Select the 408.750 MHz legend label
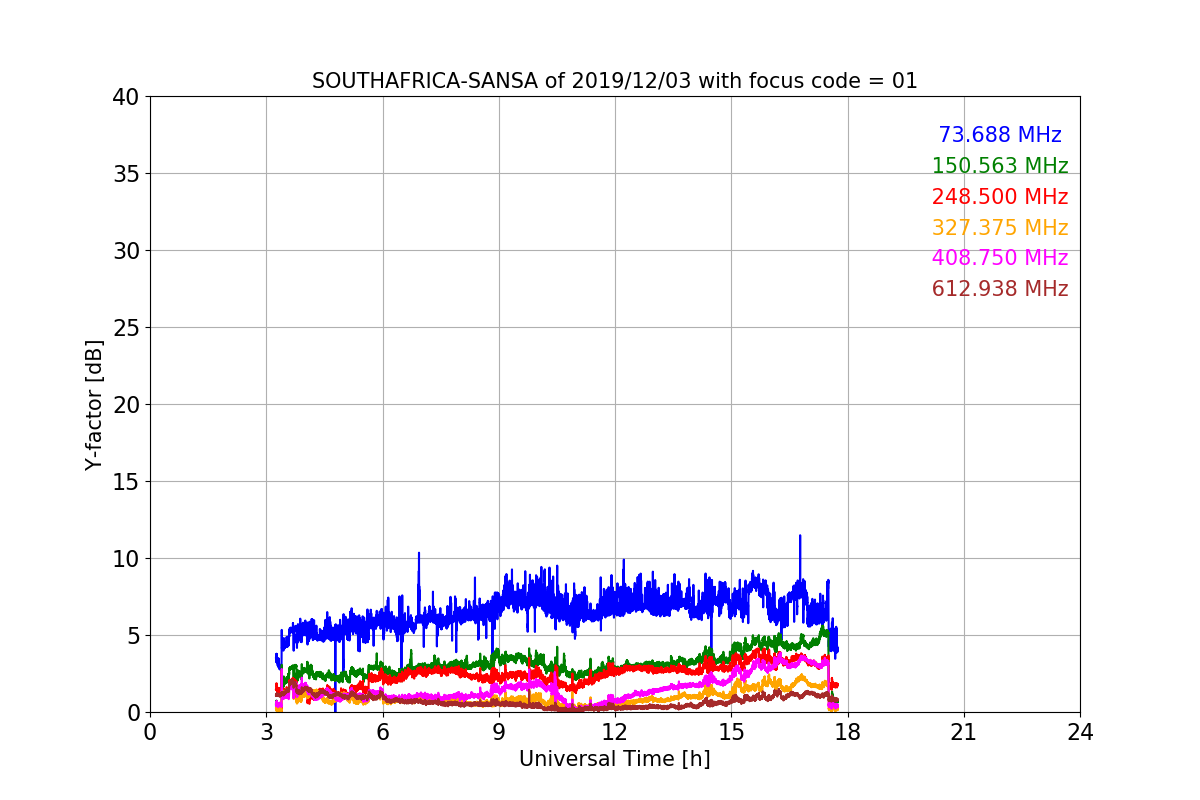The width and height of the screenshot is (1200, 800). click(x=1000, y=258)
